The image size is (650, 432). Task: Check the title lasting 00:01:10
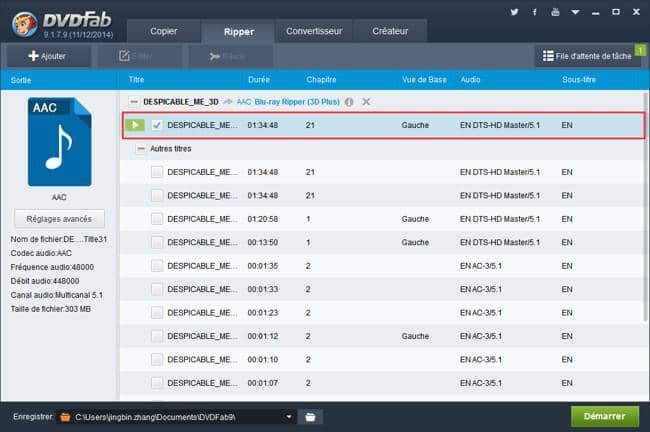pos(157,359)
